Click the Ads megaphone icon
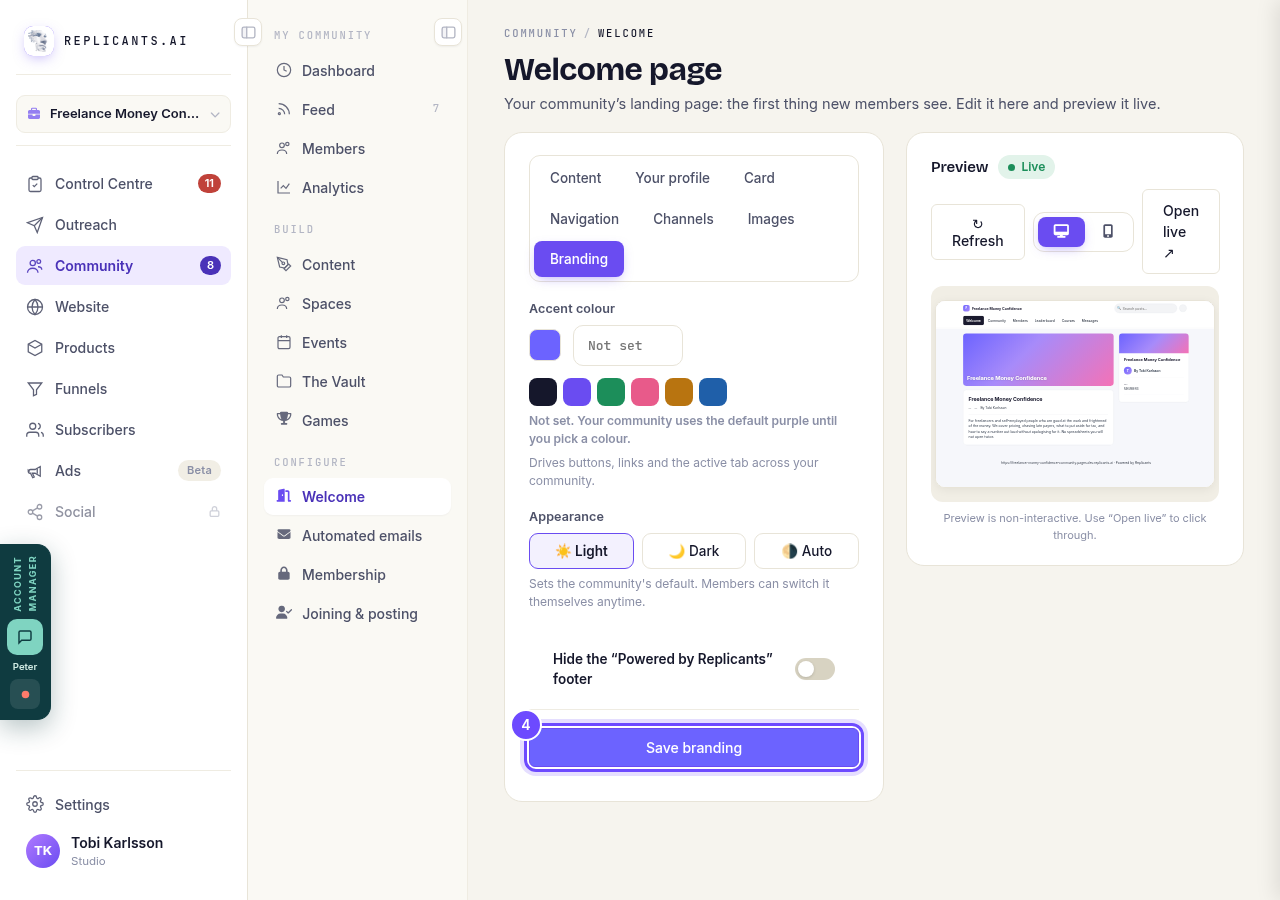 click(35, 471)
